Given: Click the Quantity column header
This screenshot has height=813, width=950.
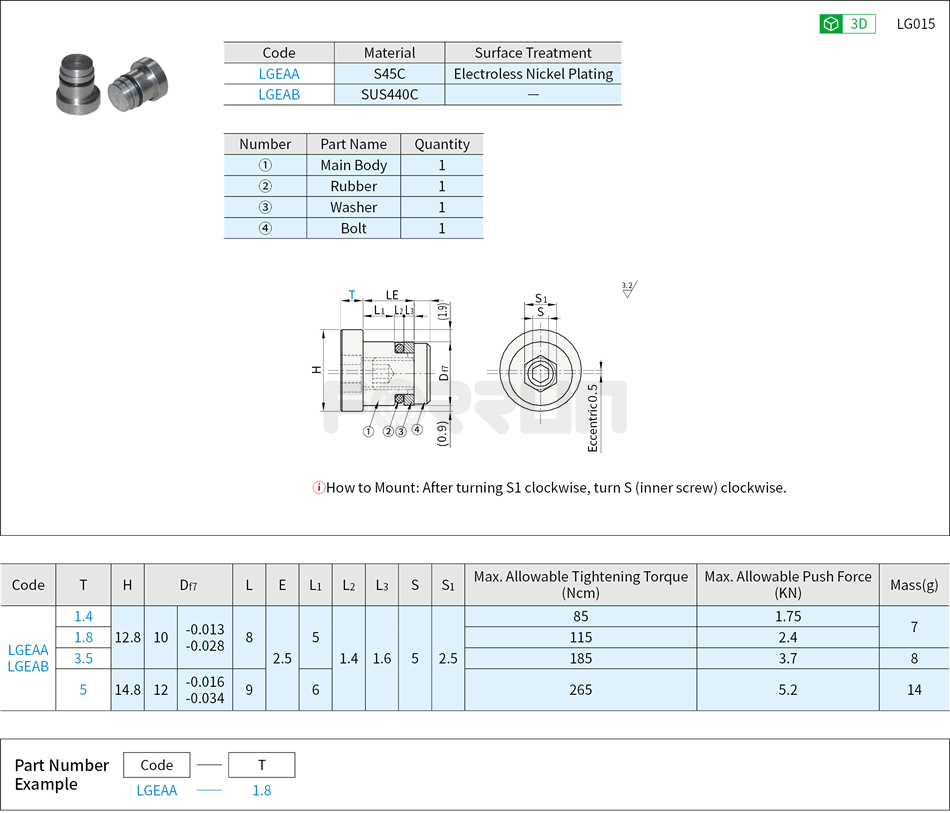Looking at the screenshot, I should (x=442, y=144).
